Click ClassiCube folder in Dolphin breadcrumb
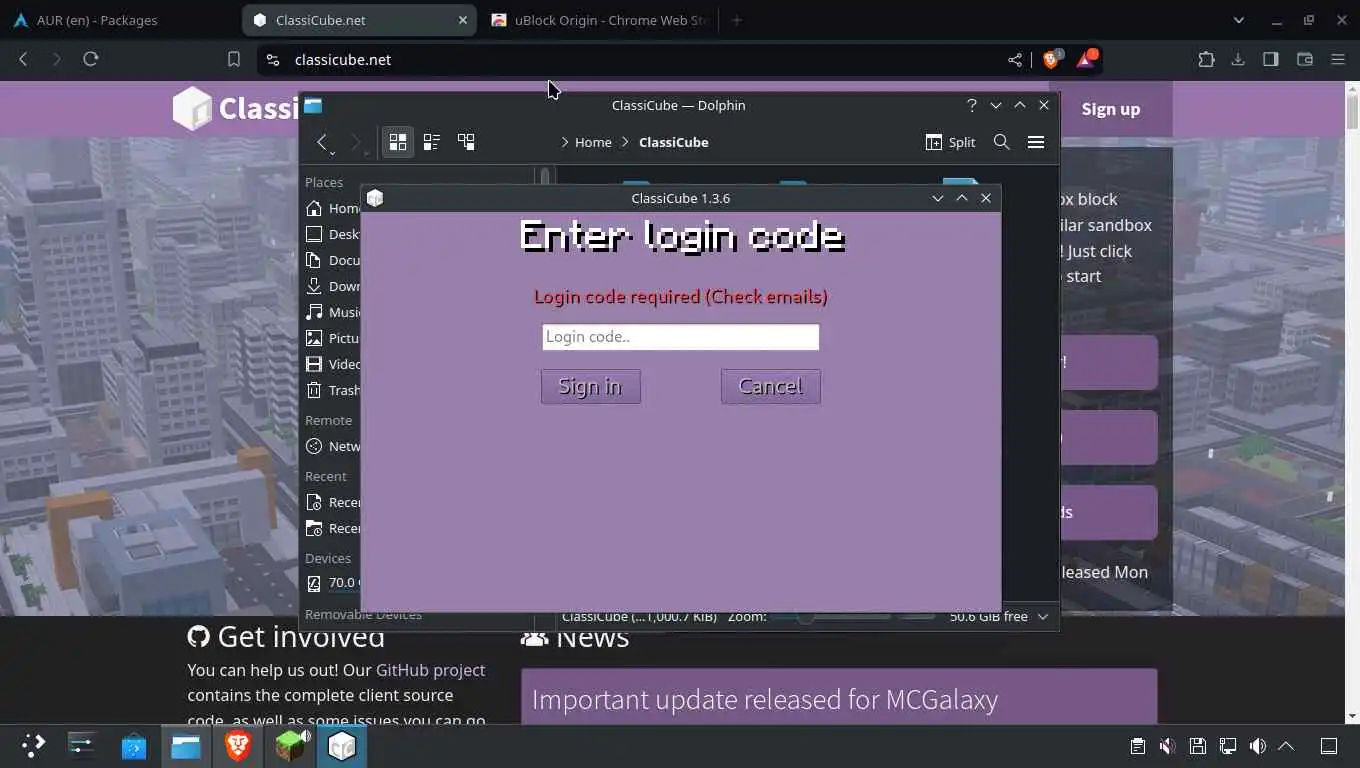The image size is (1360, 768). click(x=673, y=142)
